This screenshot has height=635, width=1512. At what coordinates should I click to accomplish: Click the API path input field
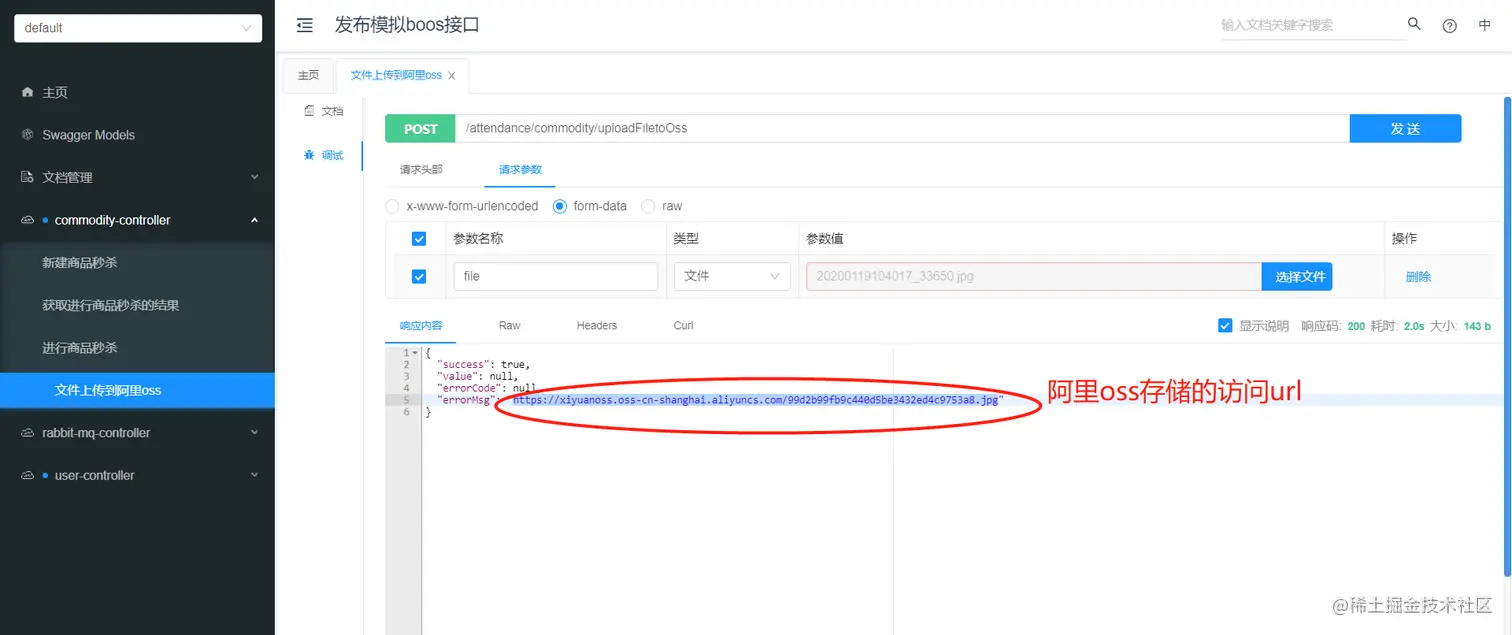pyautogui.click(x=900, y=128)
